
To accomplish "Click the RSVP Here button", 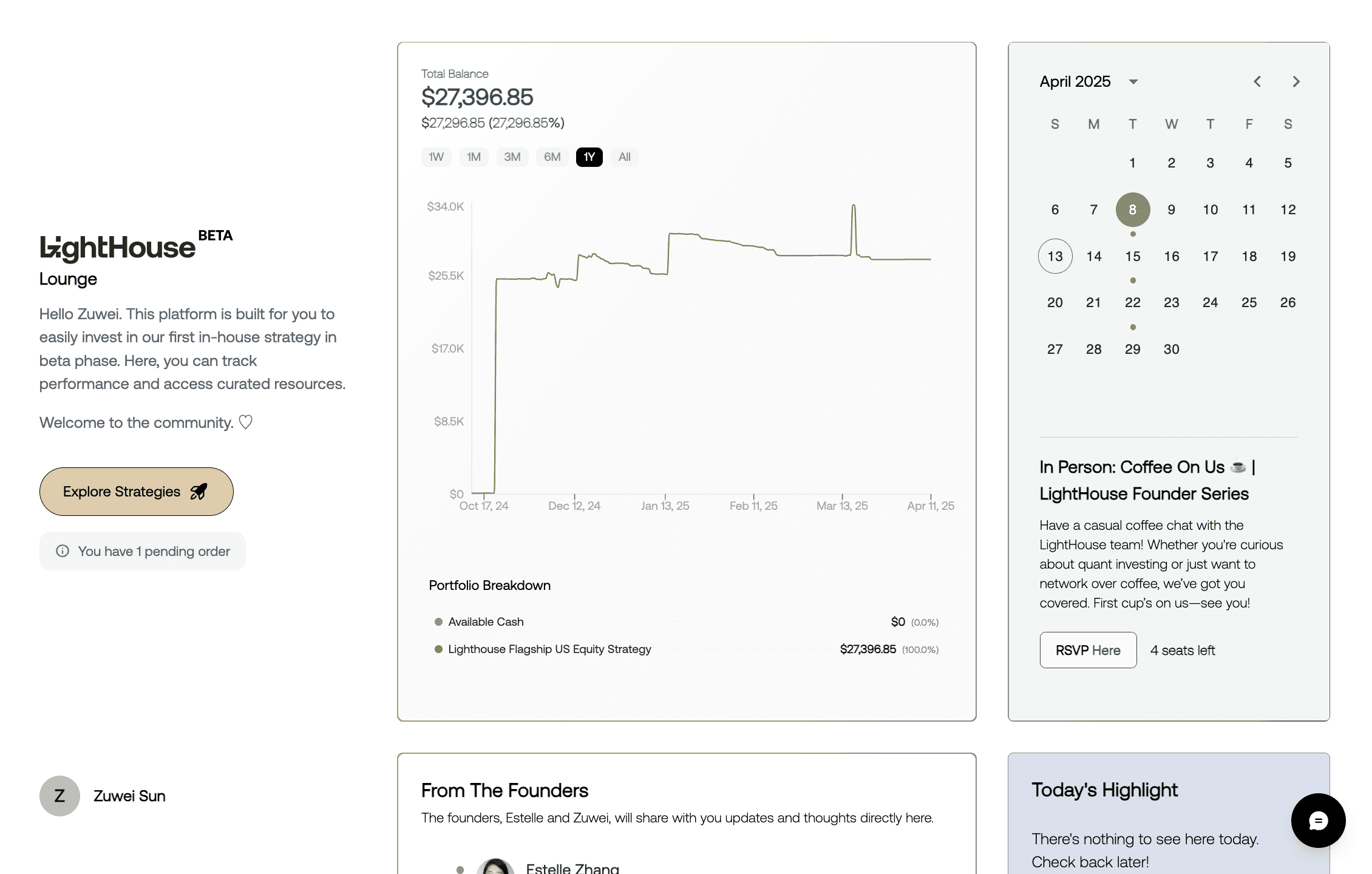I will pyautogui.click(x=1088, y=650).
